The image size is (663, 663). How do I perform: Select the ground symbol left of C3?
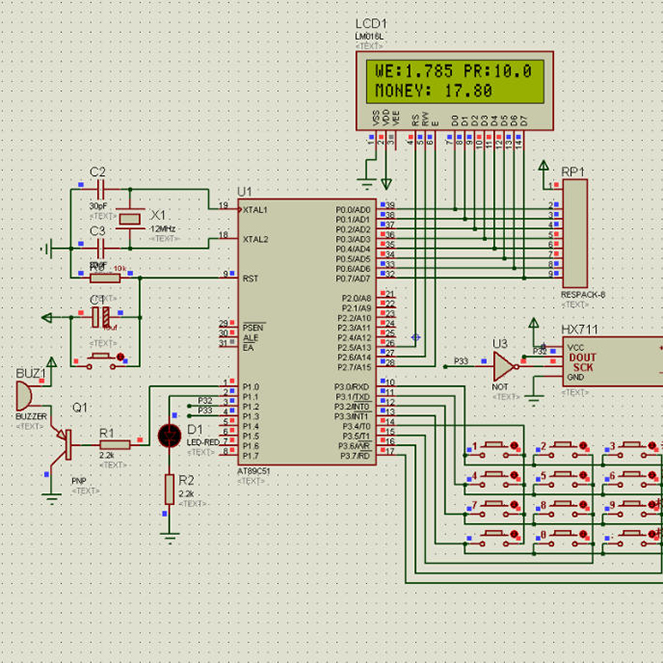pyautogui.click(x=48, y=249)
